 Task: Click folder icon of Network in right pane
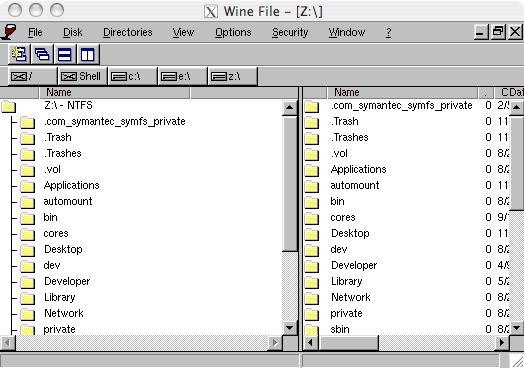point(311,299)
